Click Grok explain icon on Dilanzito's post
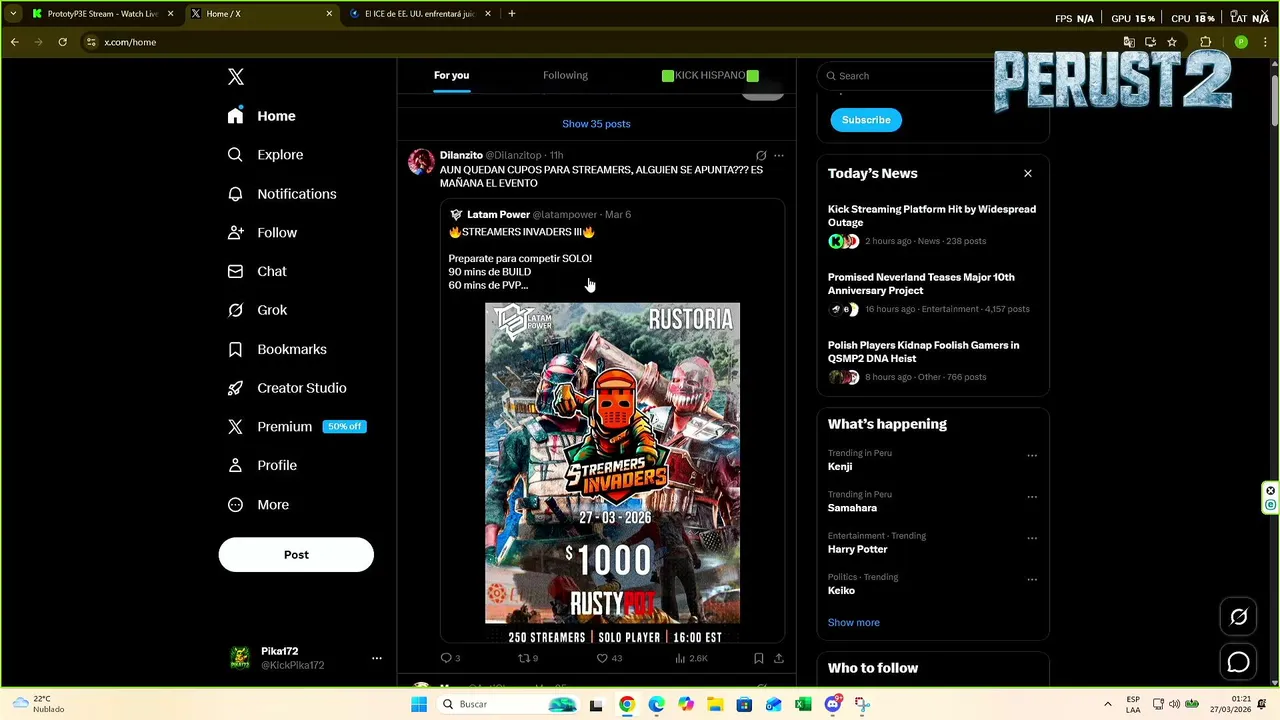Viewport: 1280px width, 720px height. point(761,156)
